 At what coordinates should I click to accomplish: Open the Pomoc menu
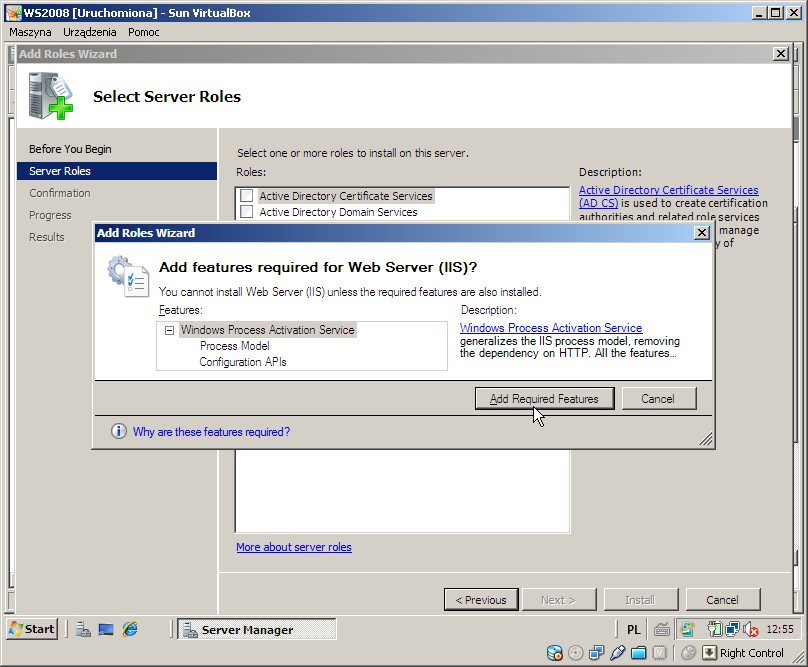coord(144,32)
